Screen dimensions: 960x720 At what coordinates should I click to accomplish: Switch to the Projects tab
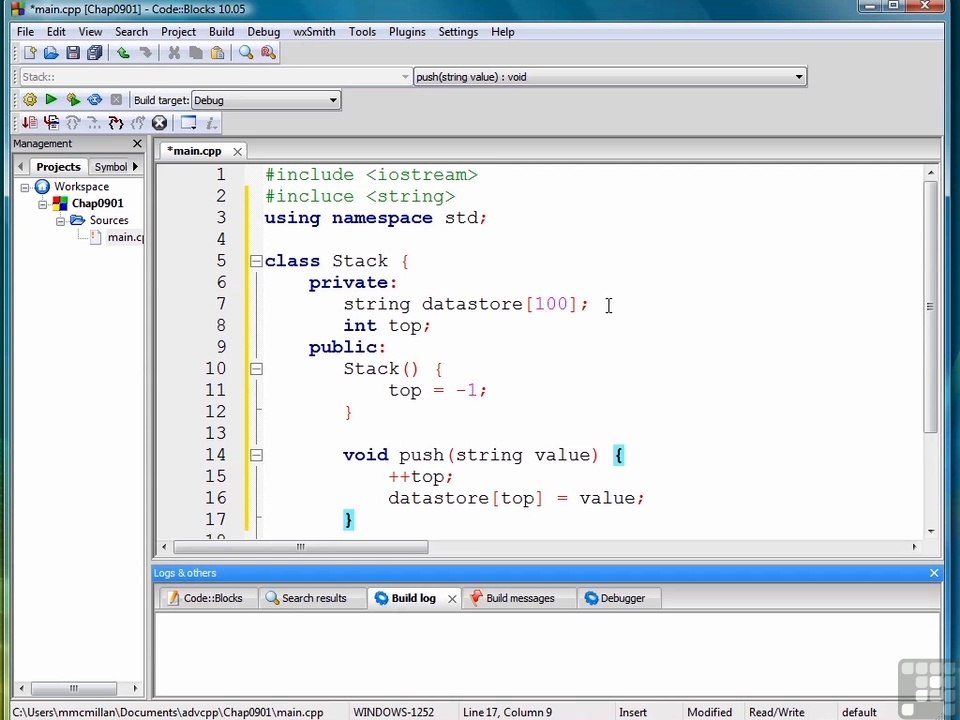58,167
